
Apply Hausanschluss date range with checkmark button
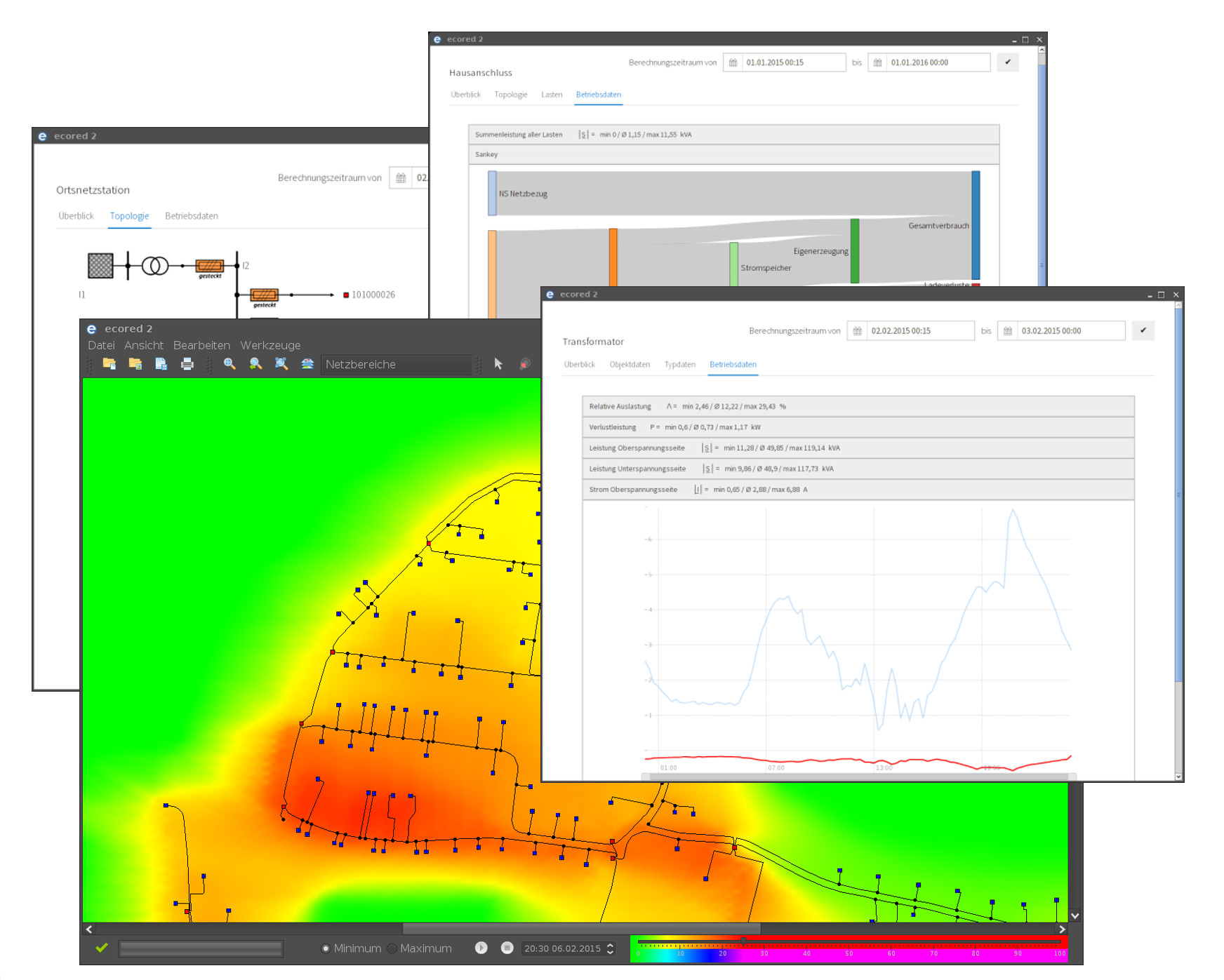pyautogui.click(x=1007, y=62)
